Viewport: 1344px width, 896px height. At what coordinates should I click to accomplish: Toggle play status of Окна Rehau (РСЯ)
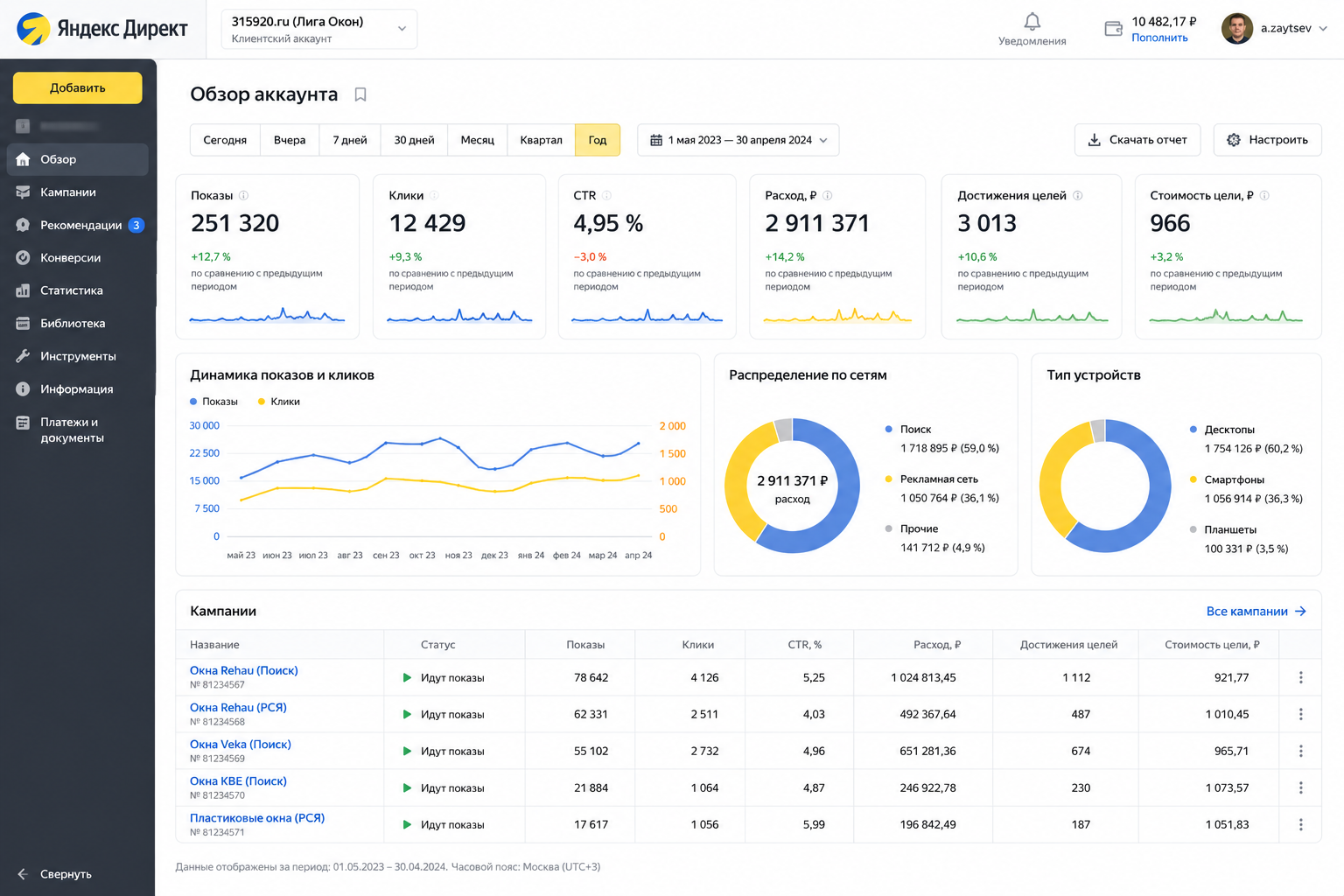[407, 714]
